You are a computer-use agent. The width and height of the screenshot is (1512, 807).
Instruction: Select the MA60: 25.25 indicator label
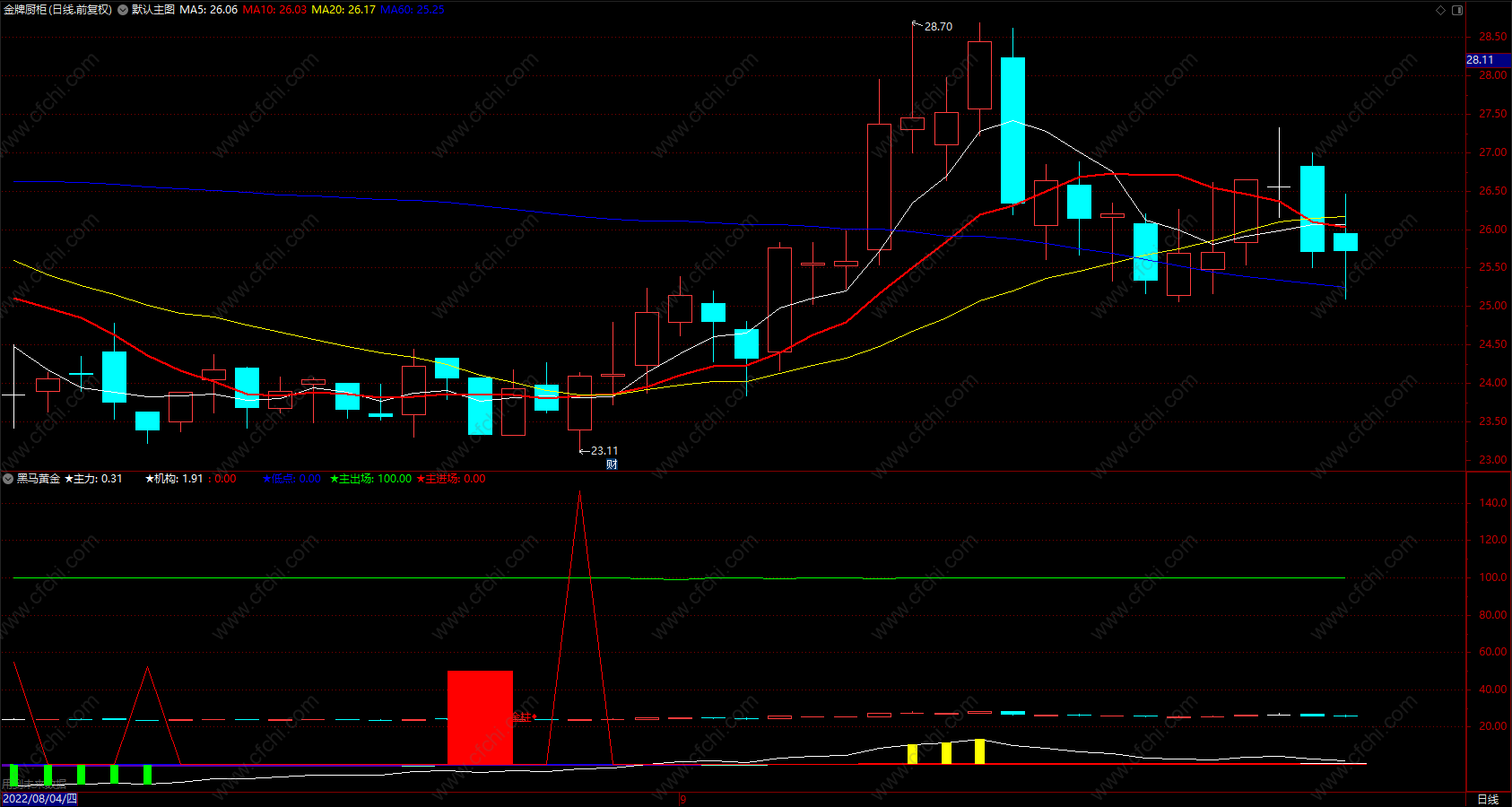413,10
